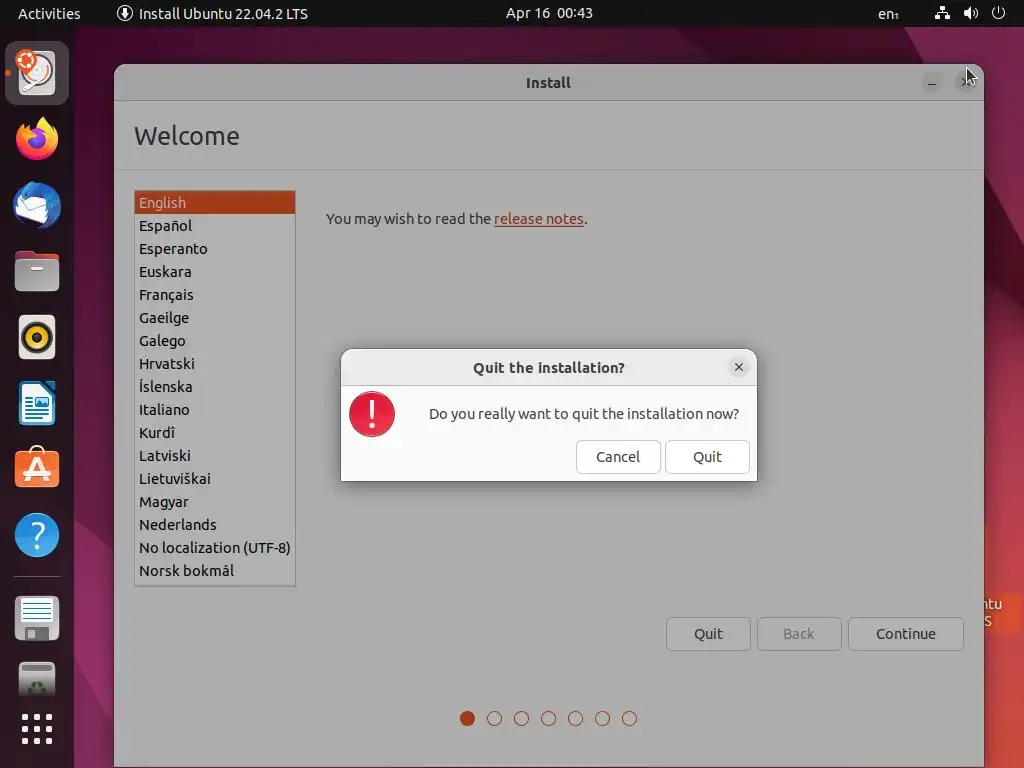Viewport: 1024px width, 768px height.
Task: Click the red warning icon in the dialog
Action: (x=372, y=414)
